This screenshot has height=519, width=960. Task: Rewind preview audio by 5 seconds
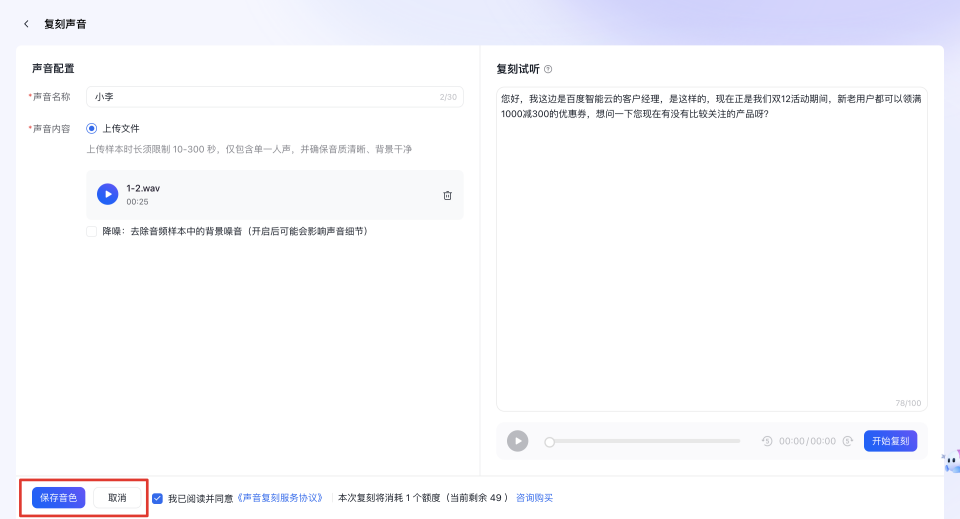click(x=767, y=441)
